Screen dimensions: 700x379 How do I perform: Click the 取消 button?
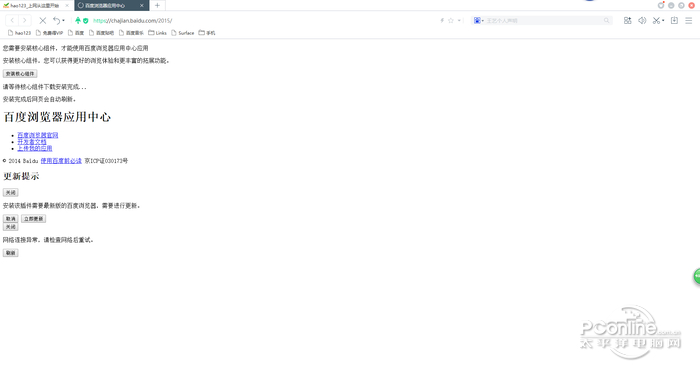point(10,219)
